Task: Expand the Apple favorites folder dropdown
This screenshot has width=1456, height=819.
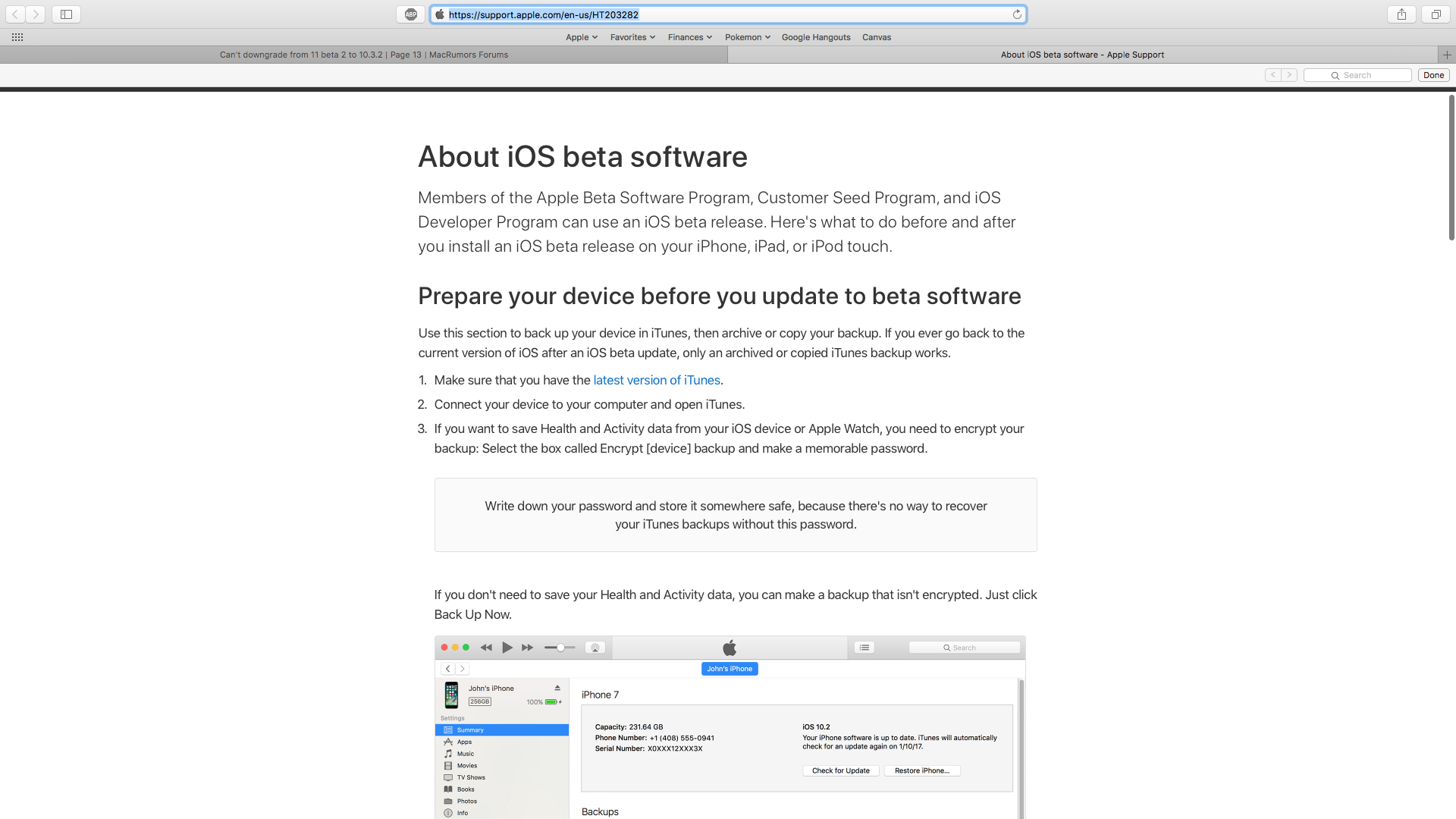Action: pyautogui.click(x=581, y=37)
